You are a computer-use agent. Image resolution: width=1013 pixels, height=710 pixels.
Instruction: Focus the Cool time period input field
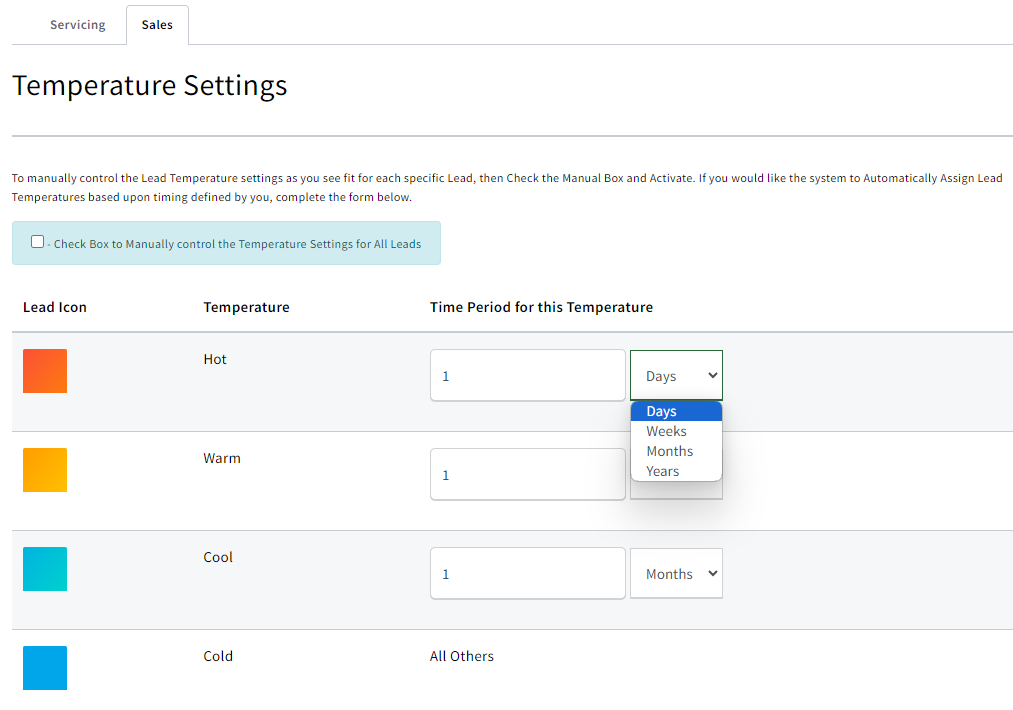coord(527,574)
